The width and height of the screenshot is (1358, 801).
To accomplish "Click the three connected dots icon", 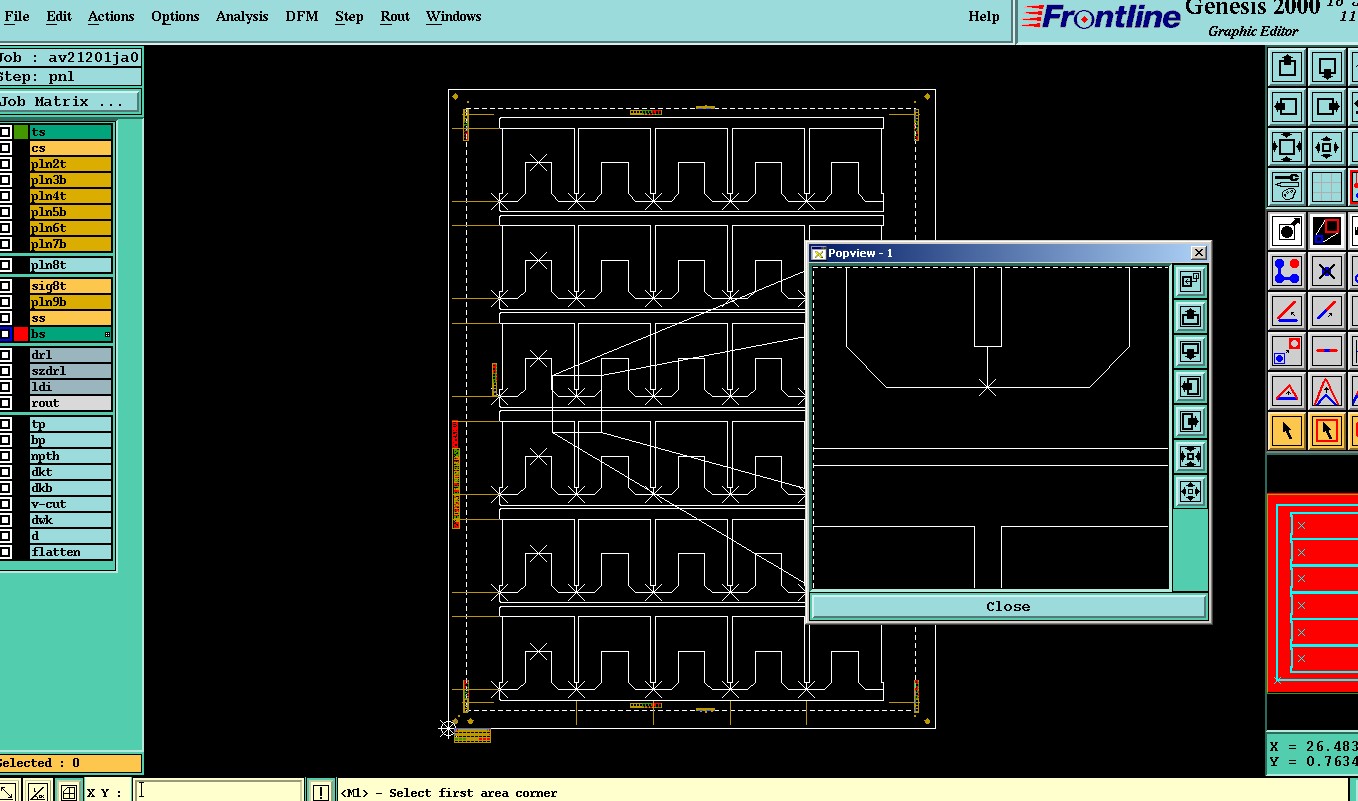I will tap(1287, 271).
